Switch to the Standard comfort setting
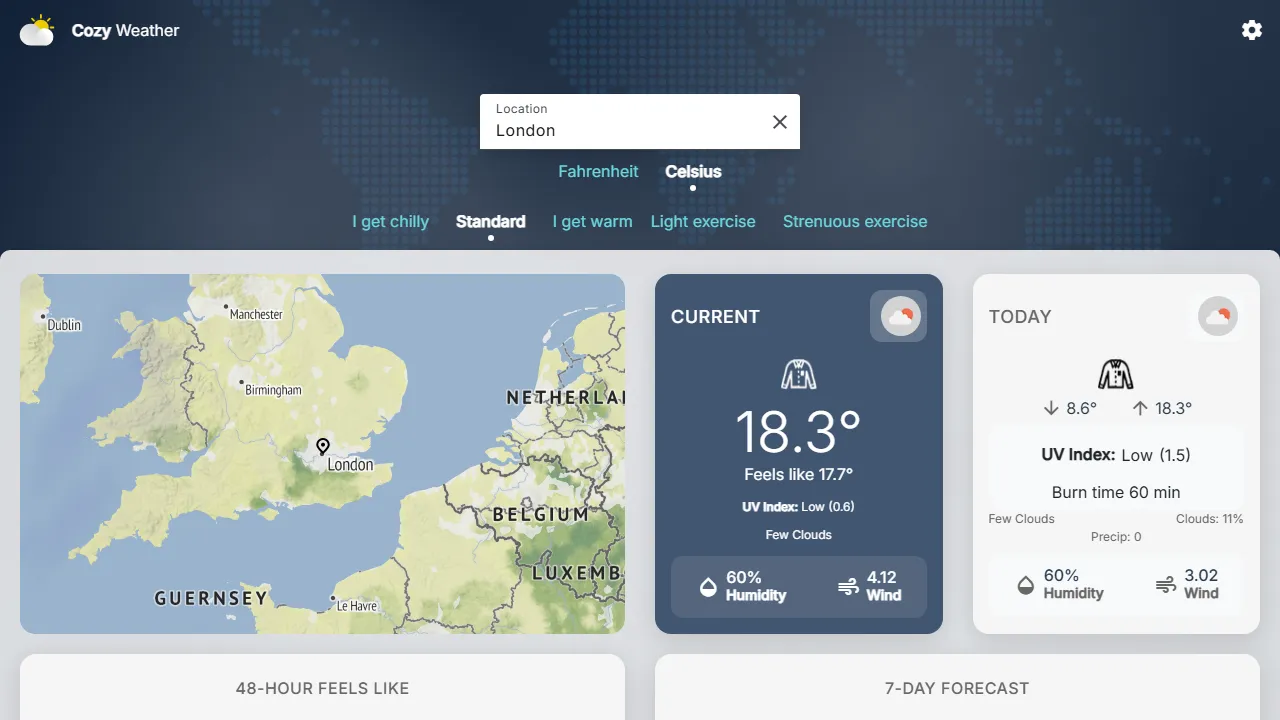Image resolution: width=1280 pixels, height=720 pixels. (x=491, y=221)
